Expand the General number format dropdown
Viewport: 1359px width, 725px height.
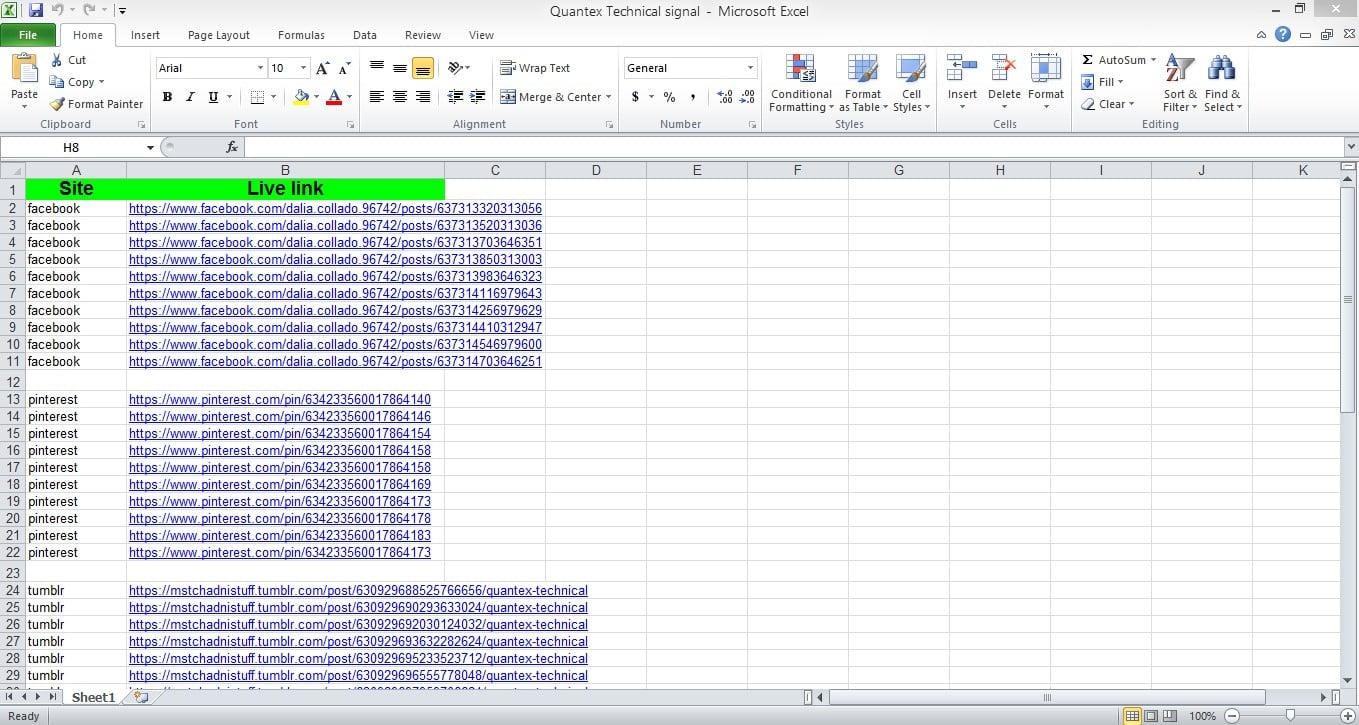750,68
